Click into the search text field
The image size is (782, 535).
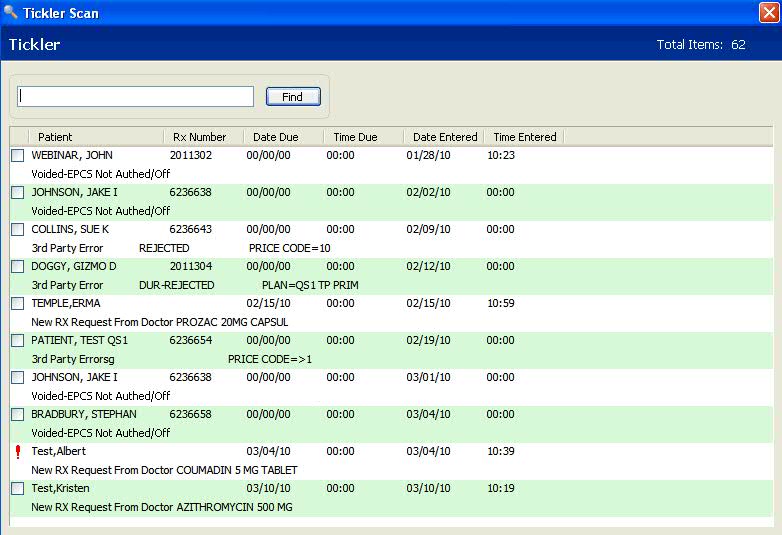(x=136, y=96)
